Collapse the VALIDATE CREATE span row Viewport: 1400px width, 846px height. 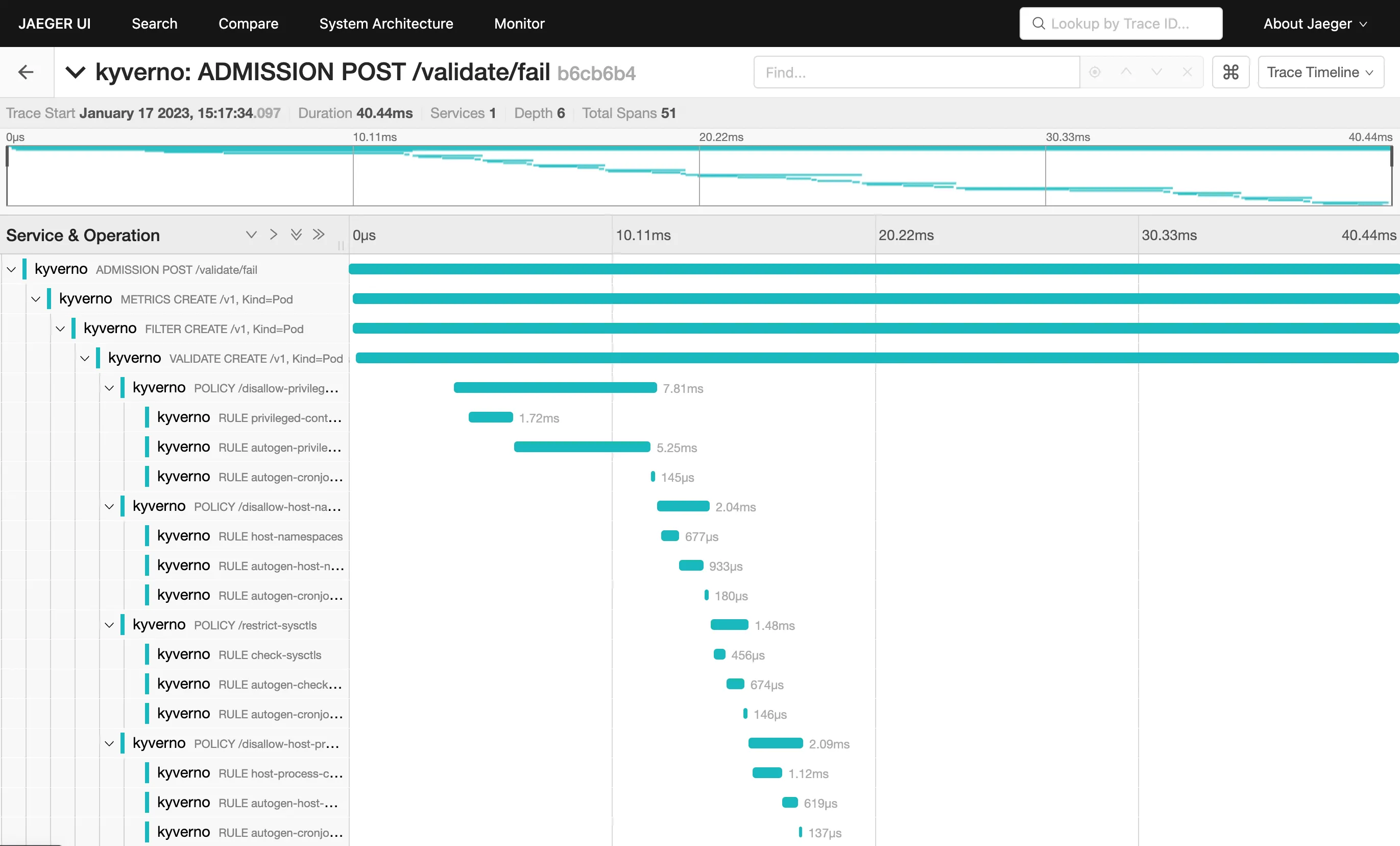point(85,358)
